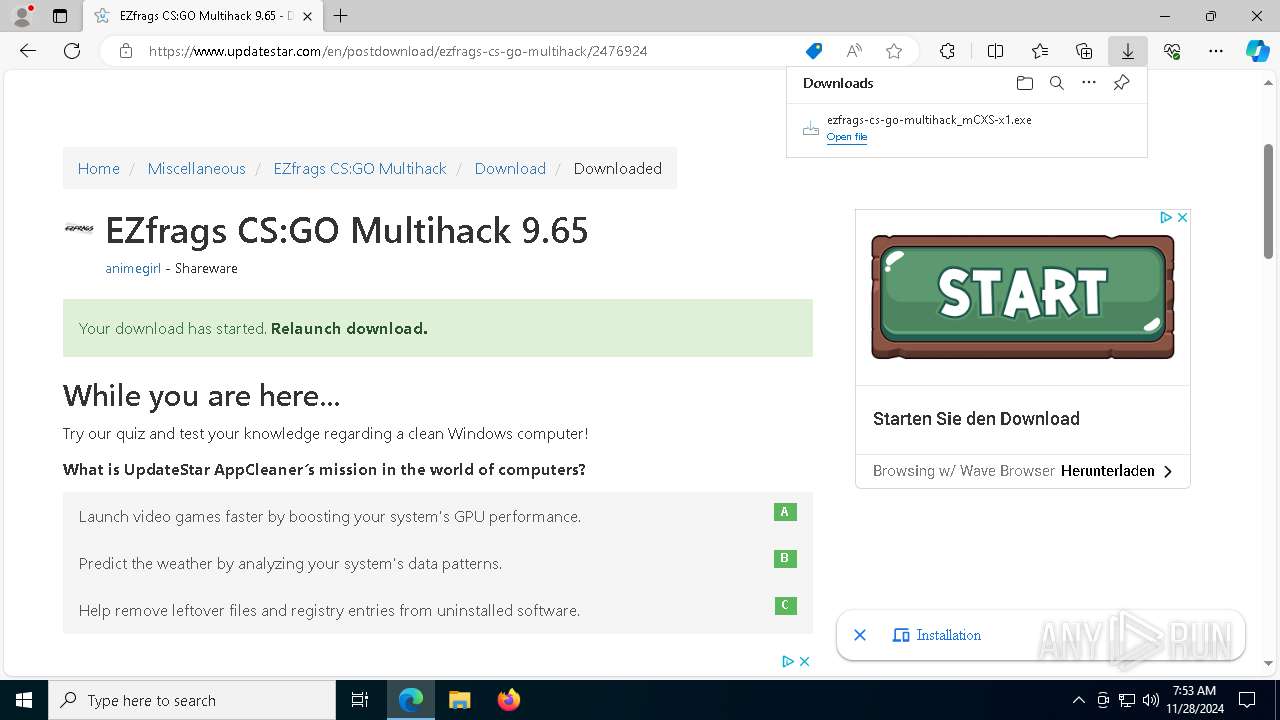The height and width of the screenshot is (720, 1280).
Task: Search downloads with magnifier icon
Action: (1057, 83)
